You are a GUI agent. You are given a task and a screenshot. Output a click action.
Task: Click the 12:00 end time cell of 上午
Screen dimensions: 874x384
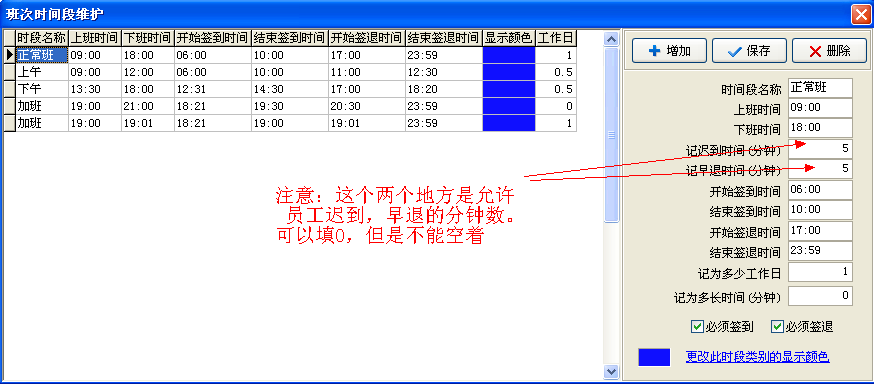[148, 72]
